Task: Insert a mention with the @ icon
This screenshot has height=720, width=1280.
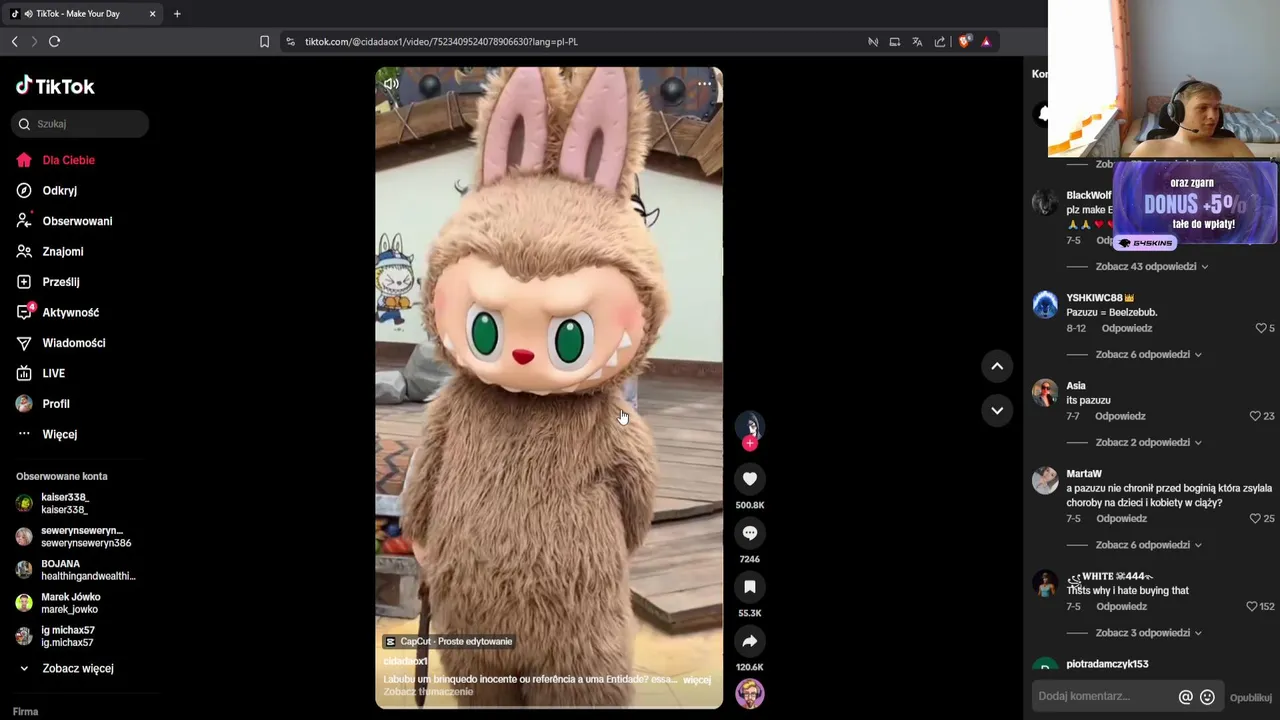Action: tap(1186, 697)
